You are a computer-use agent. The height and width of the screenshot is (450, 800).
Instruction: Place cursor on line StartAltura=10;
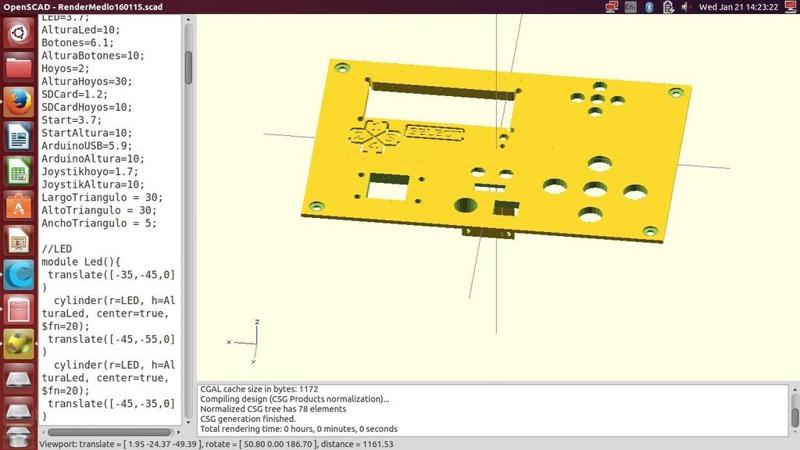[87, 133]
